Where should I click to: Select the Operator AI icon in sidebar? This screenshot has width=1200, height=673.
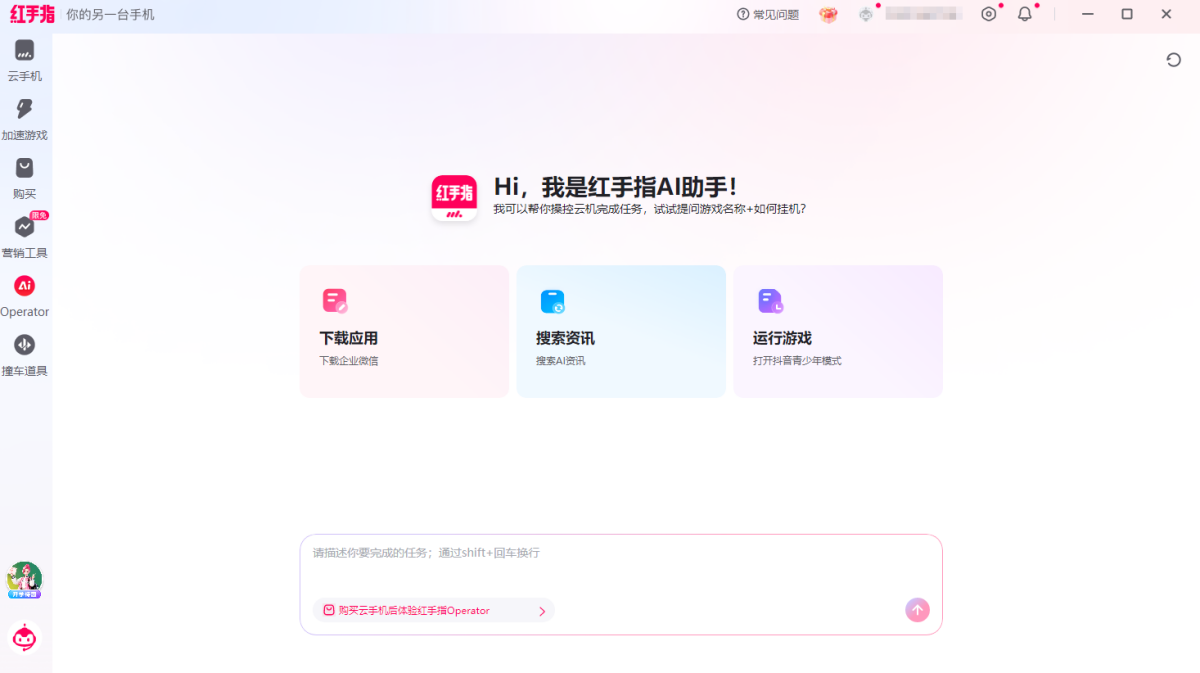coord(25,286)
